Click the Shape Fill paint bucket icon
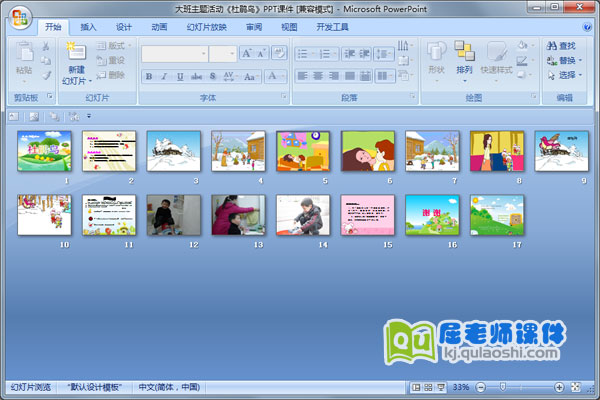The height and width of the screenshot is (400, 600). tap(523, 46)
